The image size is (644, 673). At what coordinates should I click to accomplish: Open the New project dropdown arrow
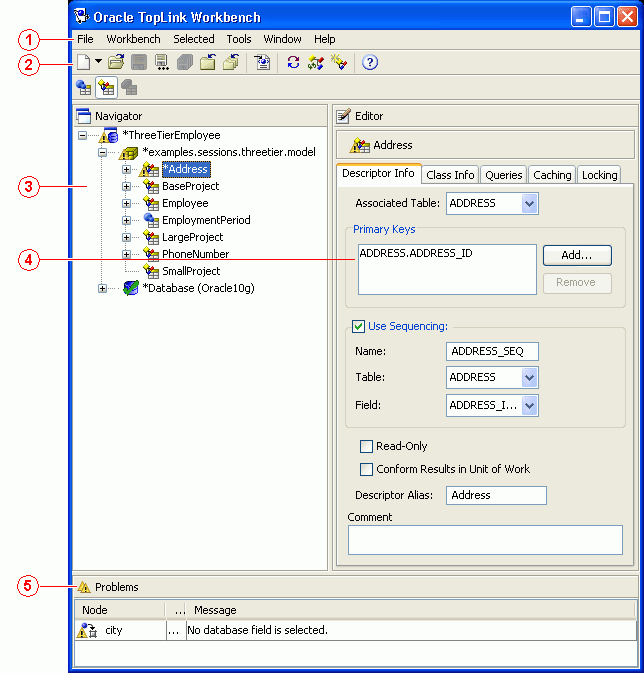98,61
